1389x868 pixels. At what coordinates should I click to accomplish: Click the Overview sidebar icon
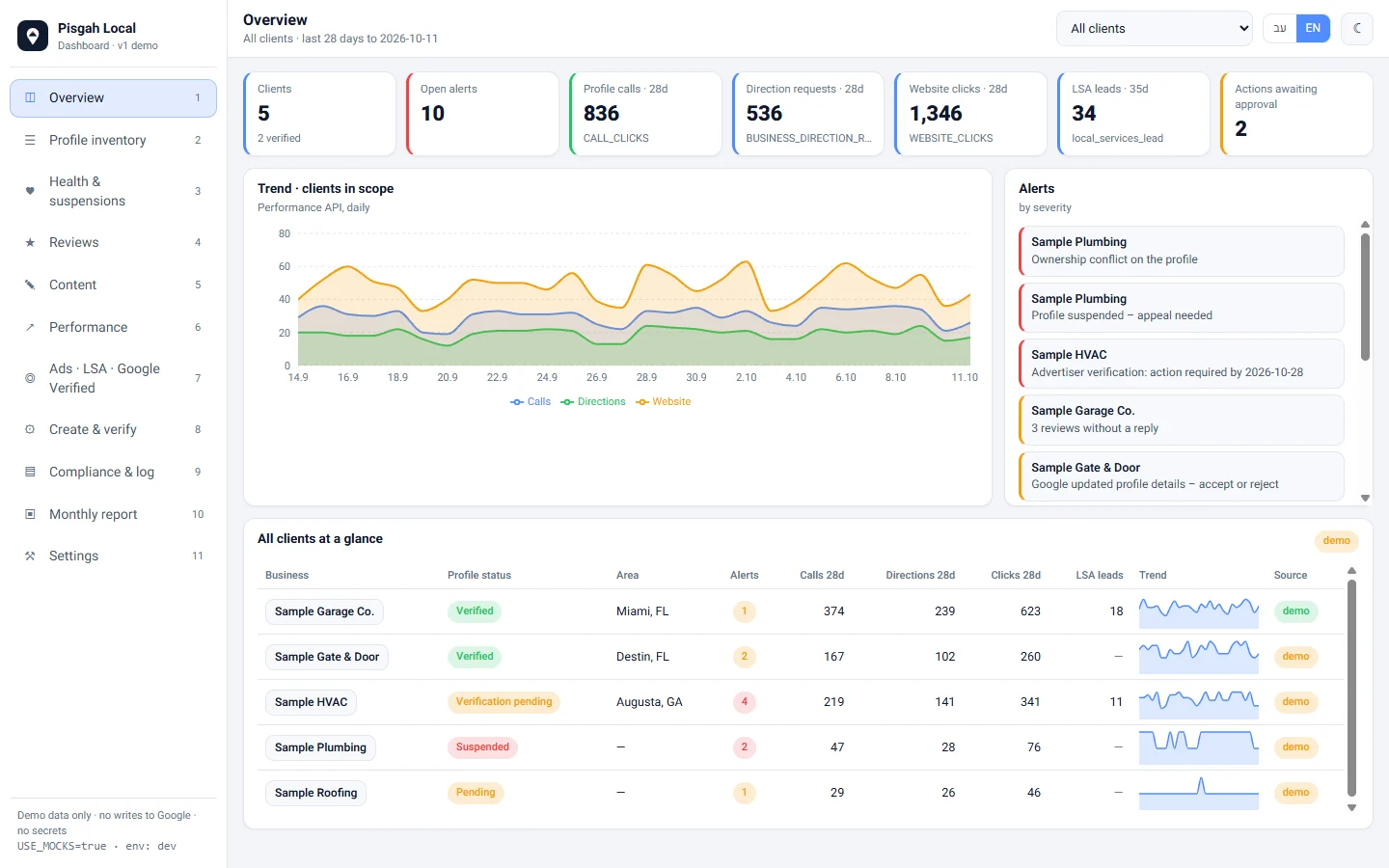(30, 97)
